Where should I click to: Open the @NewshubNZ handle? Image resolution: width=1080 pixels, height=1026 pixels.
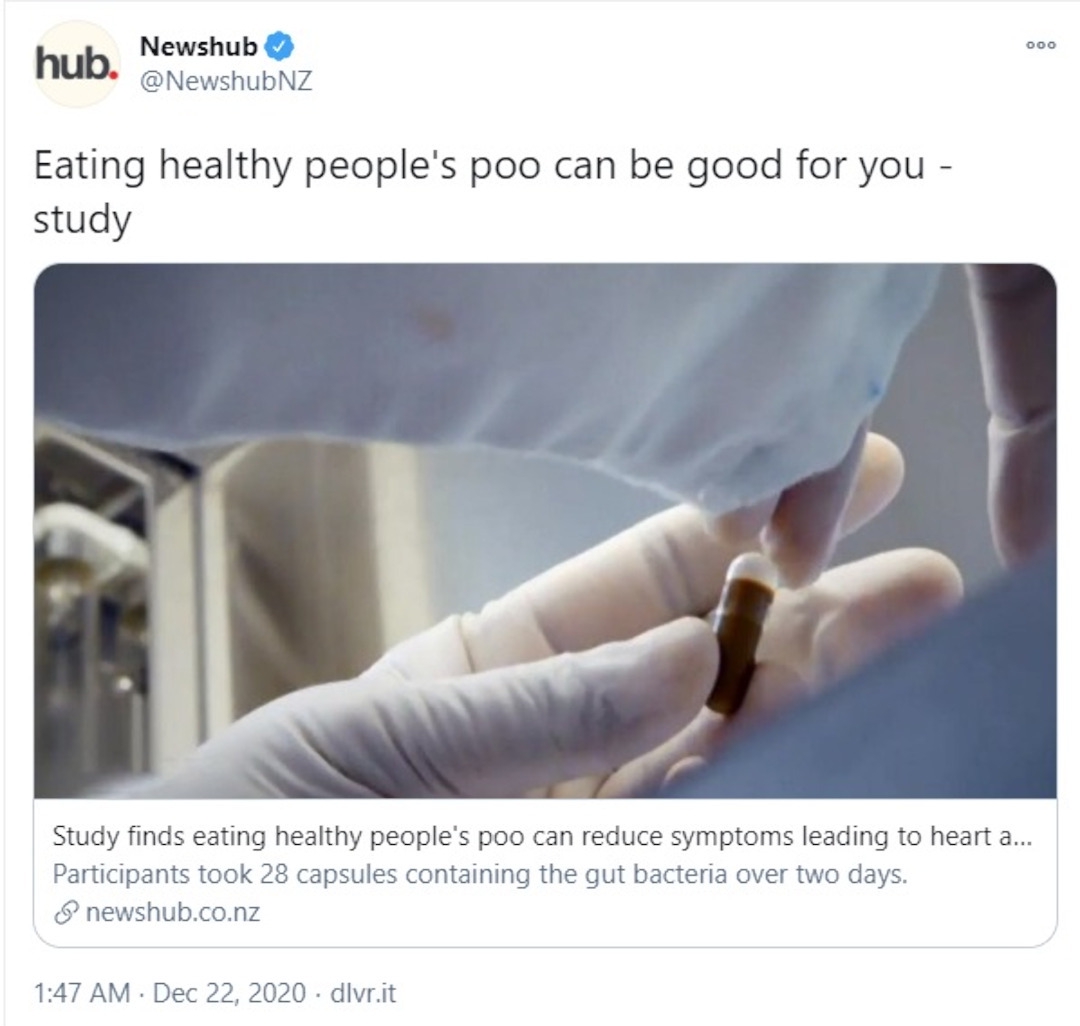click(x=226, y=81)
